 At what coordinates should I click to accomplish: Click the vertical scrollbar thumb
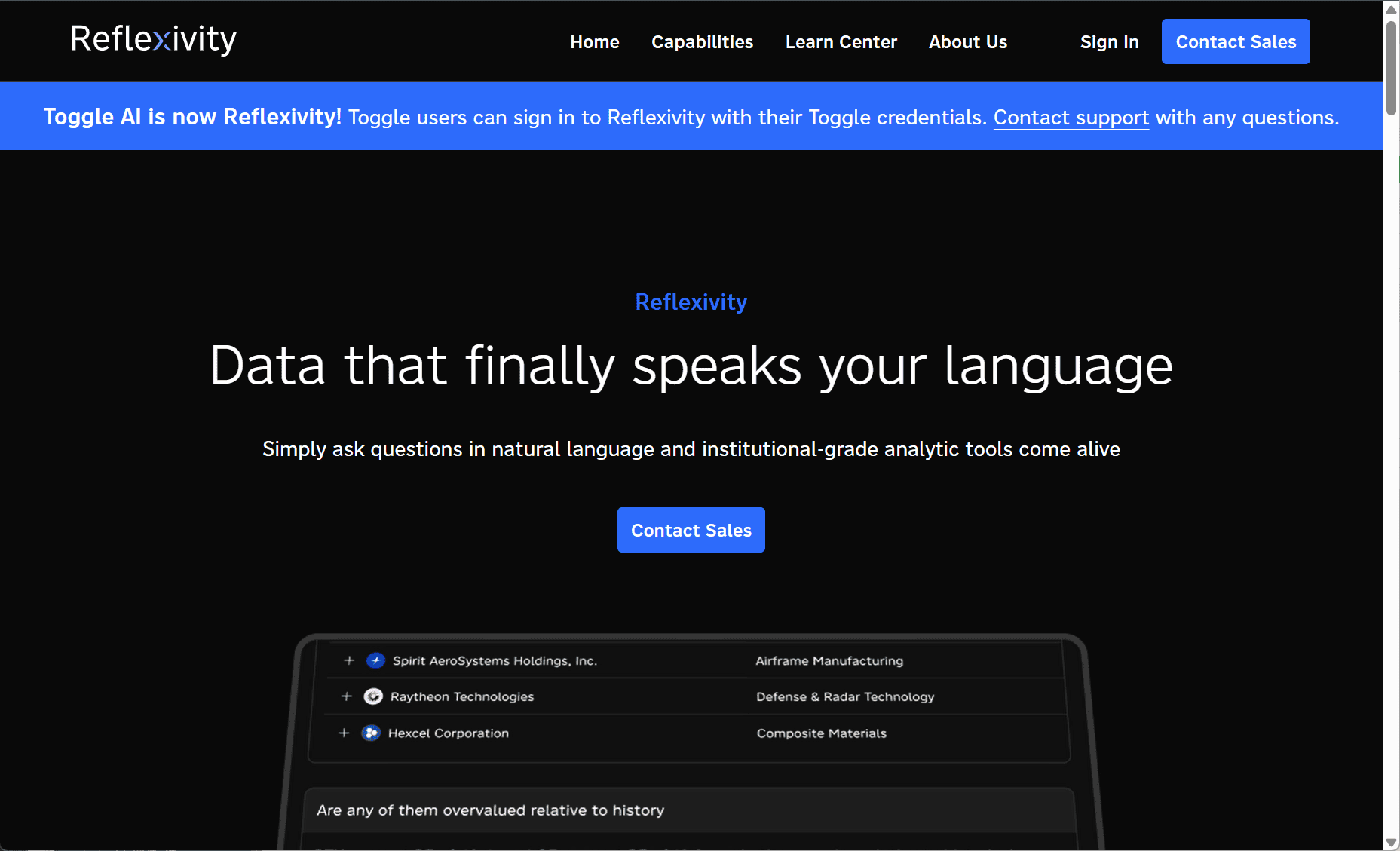tap(1391, 68)
